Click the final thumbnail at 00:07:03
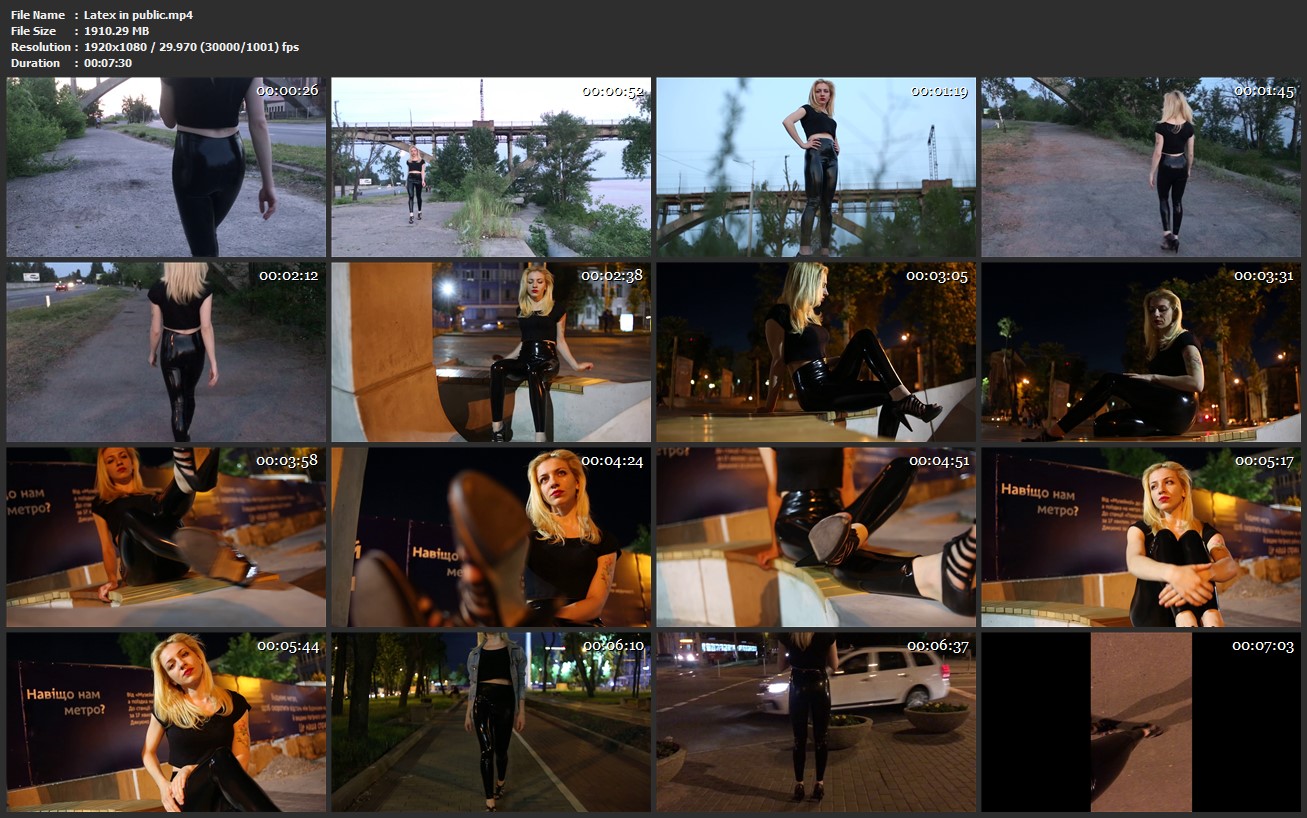1307x818 pixels. click(1141, 722)
